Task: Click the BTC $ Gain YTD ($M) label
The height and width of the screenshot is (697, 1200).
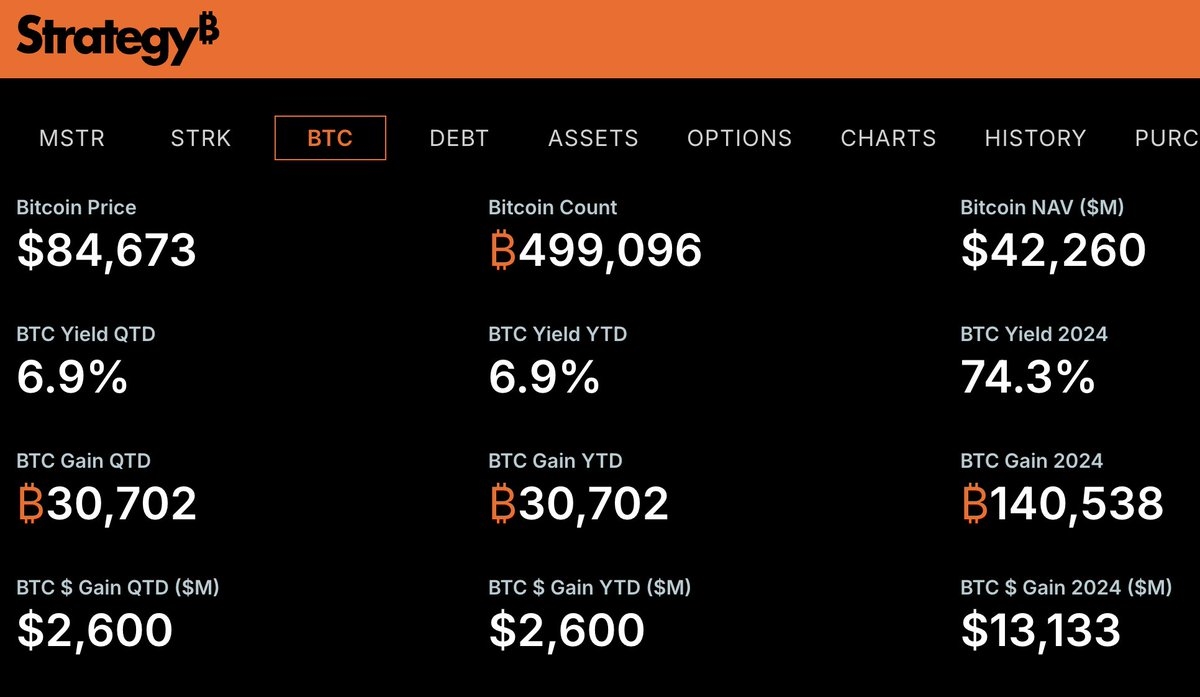Action: [589, 588]
